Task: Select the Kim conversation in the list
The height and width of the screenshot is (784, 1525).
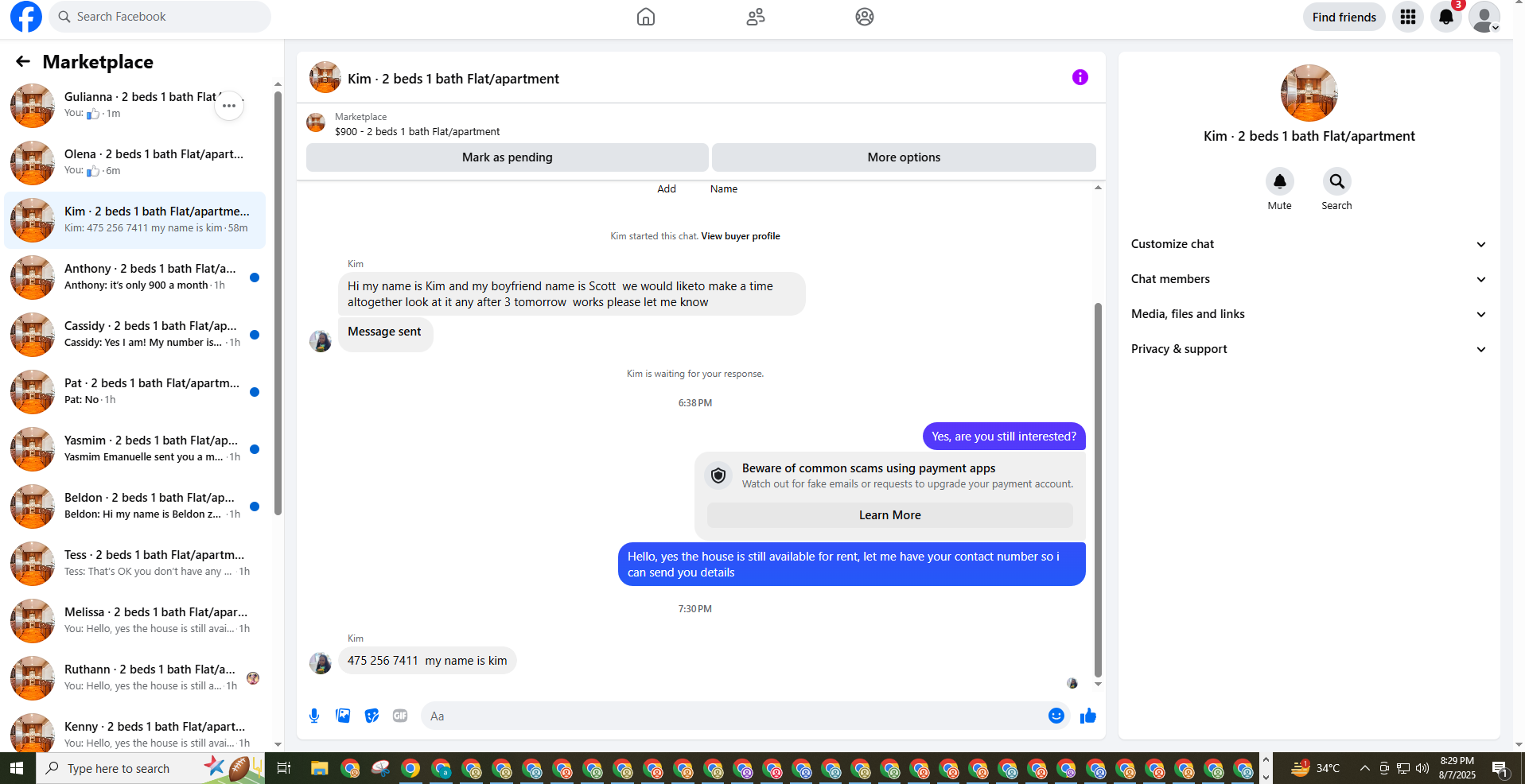Action: click(135, 220)
